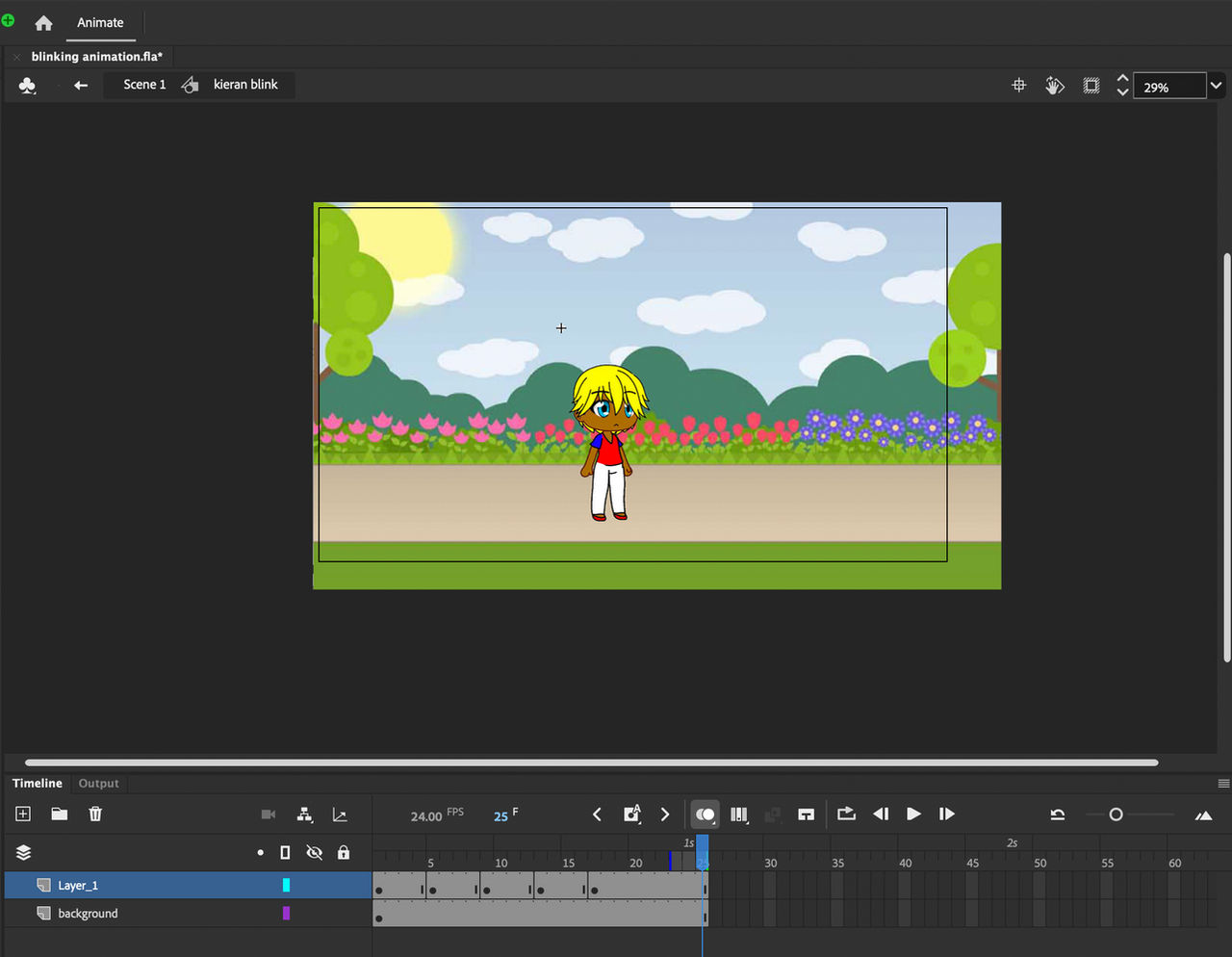Jump to the previous keyframe

[597, 815]
